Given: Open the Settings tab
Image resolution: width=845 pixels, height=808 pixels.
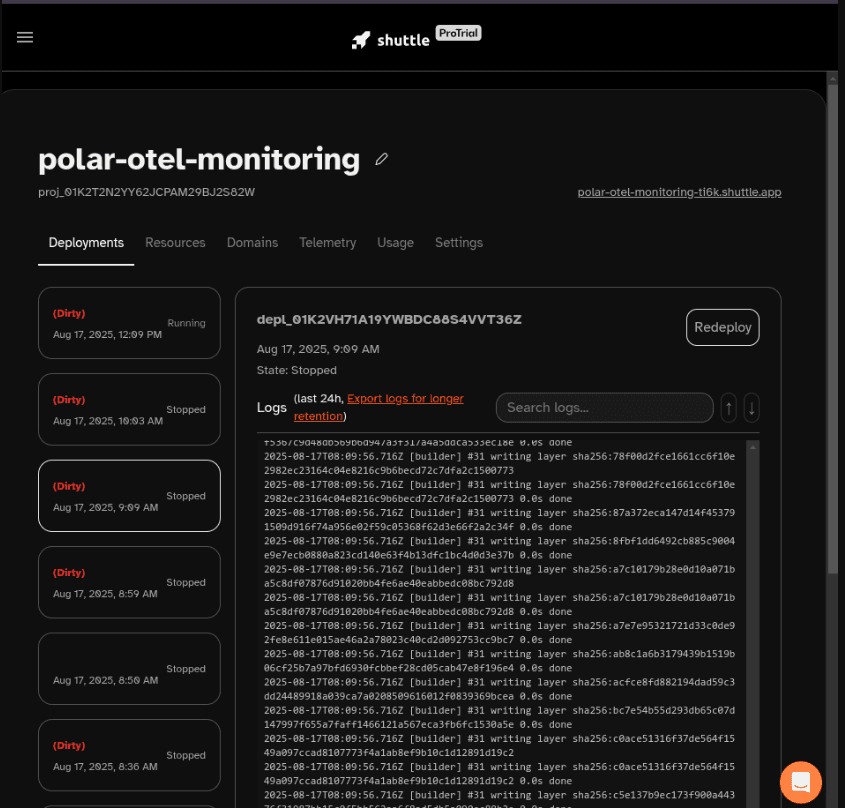Looking at the screenshot, I should click(x=459, y=243).
